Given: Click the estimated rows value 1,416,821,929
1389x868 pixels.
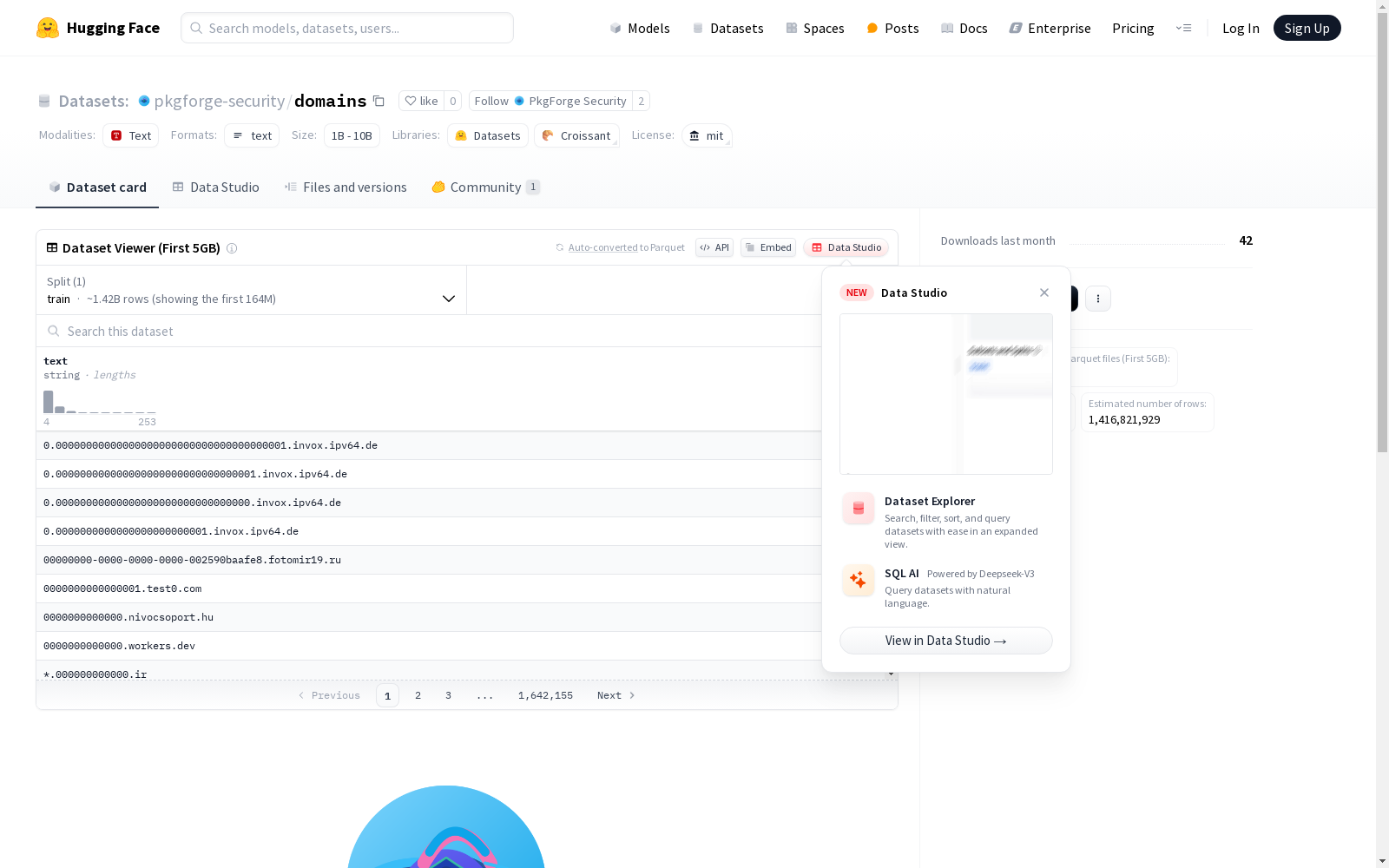Looking at the screenshot, I should 1124,419.
